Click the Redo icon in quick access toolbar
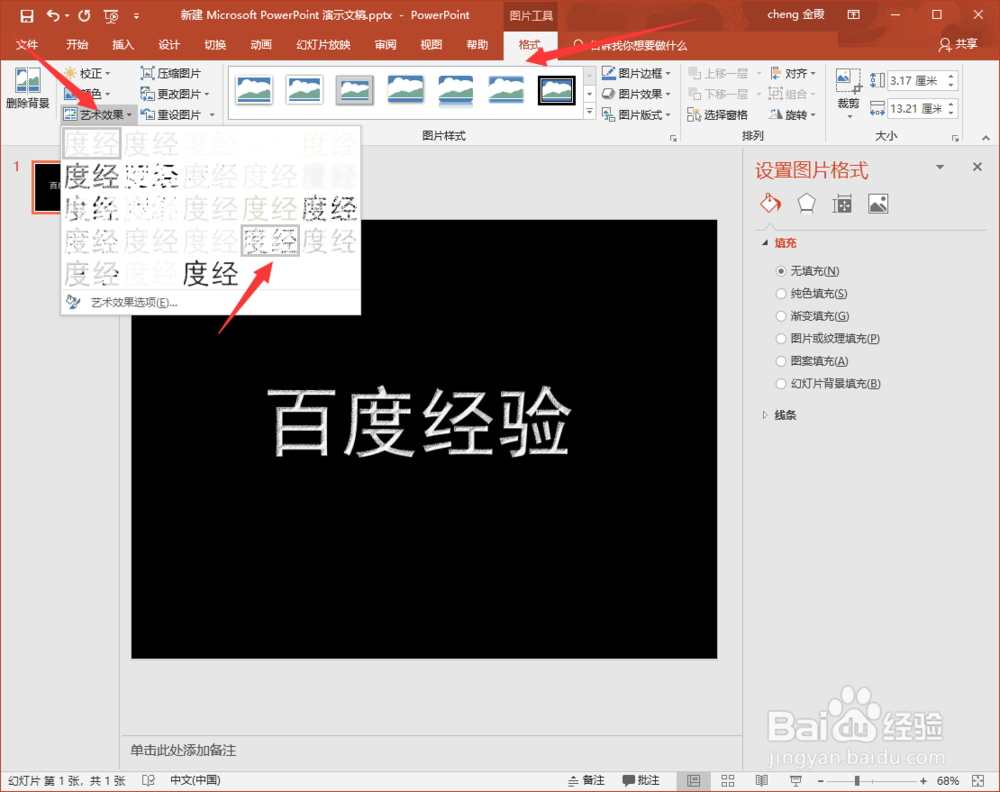The height and width of the screenshot is (792, 1000). (84, 15)
